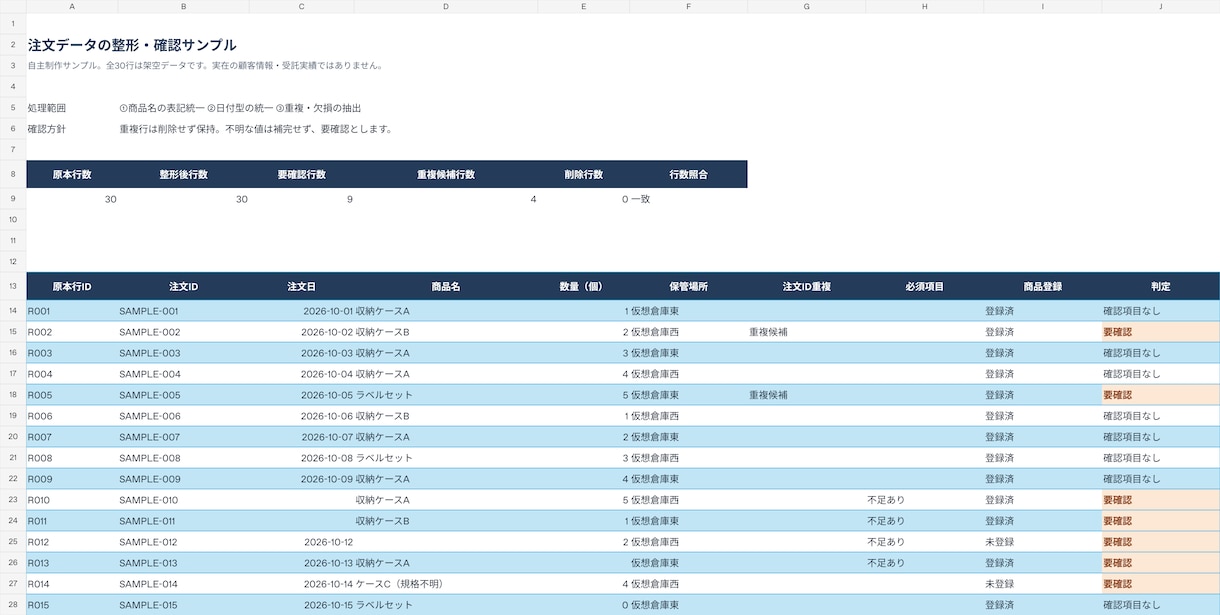
Task: Select row header 28
Action: click(13, 605)
